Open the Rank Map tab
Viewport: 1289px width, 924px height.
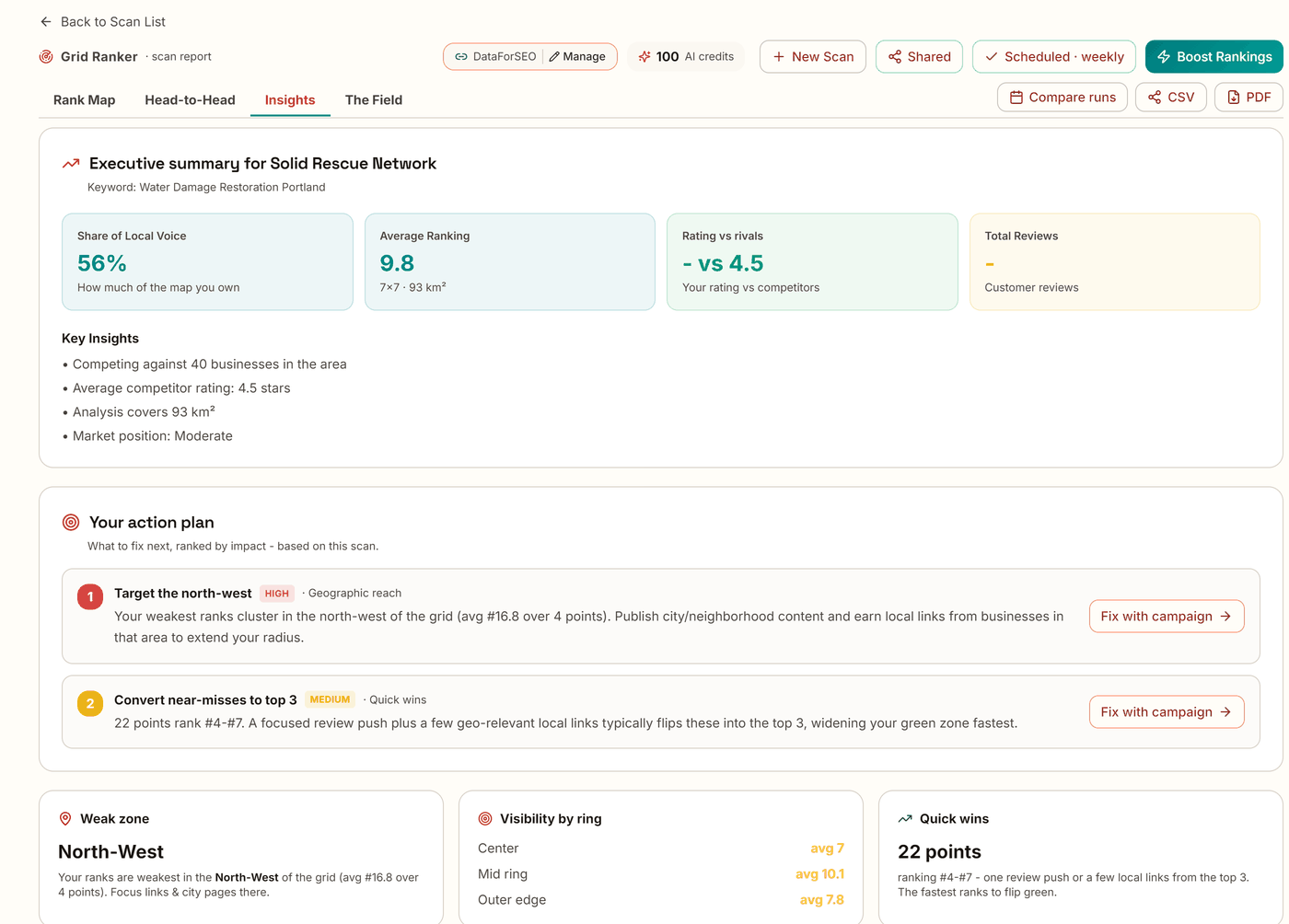(x=84, y=99)
